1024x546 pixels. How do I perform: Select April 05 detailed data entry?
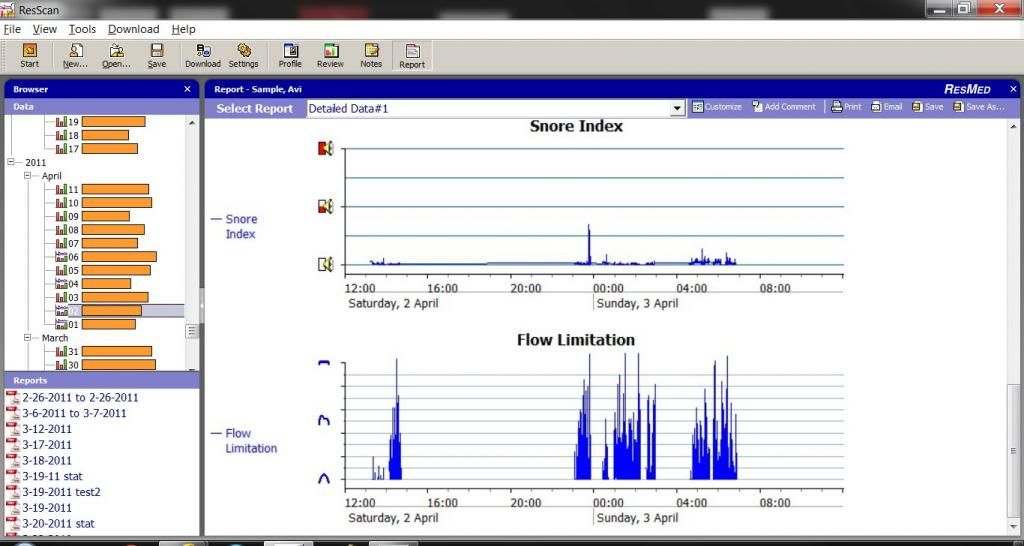point(103,270)
